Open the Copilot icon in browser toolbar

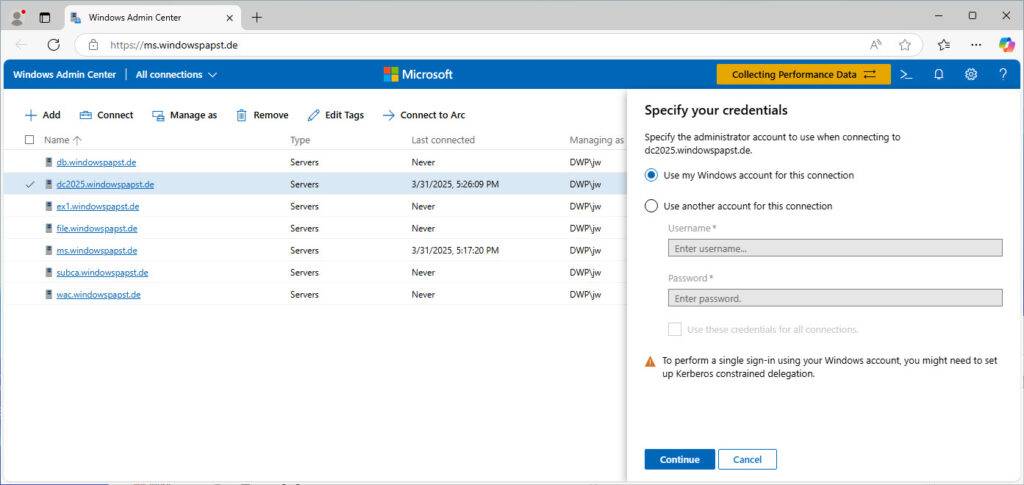[1007, 44]
